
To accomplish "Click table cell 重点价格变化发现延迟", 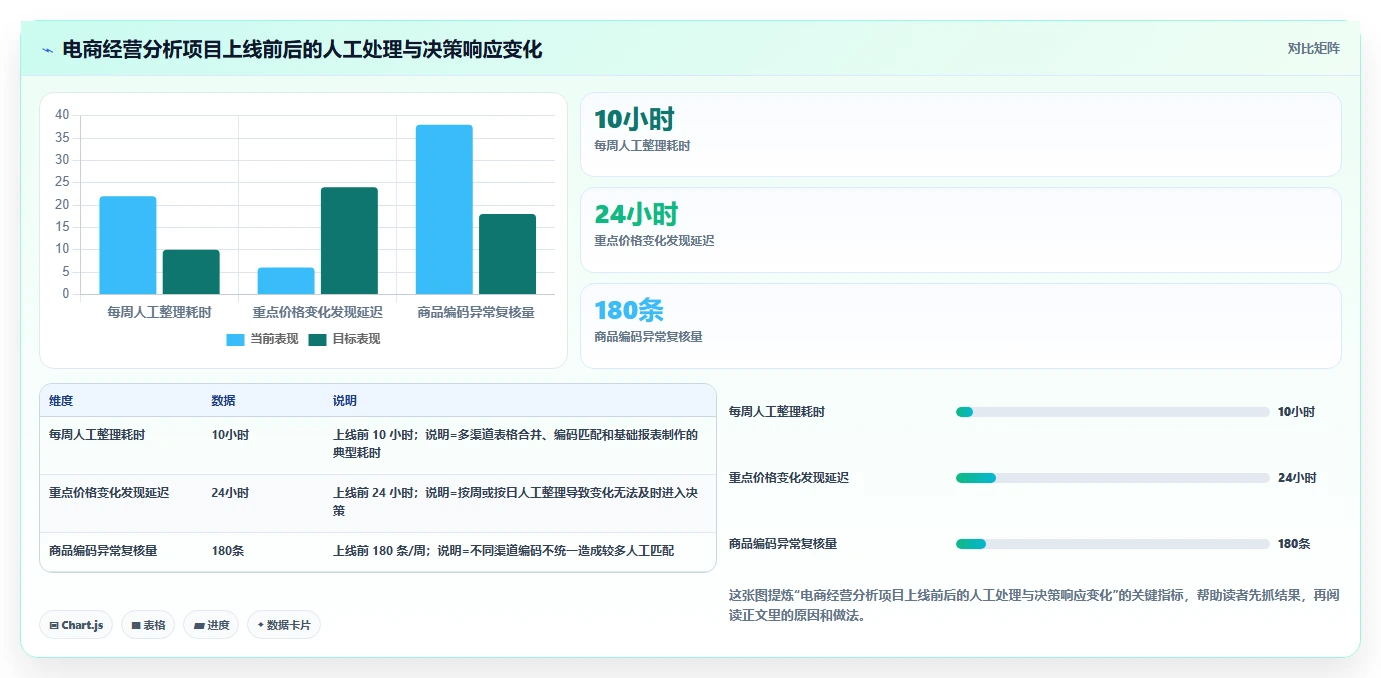I will pos(109,493).
